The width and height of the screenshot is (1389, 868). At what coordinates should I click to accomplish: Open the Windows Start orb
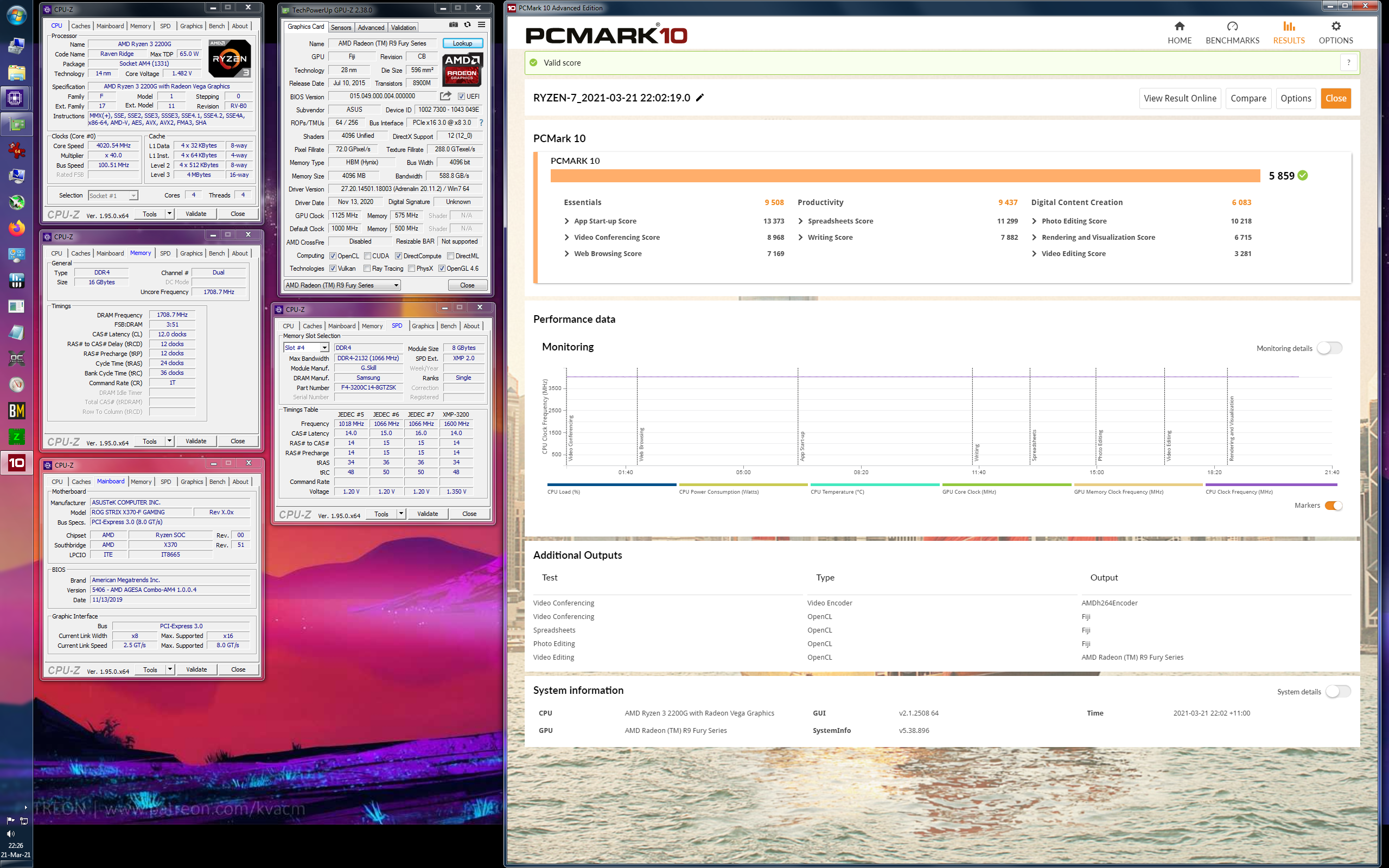(16, 16)
